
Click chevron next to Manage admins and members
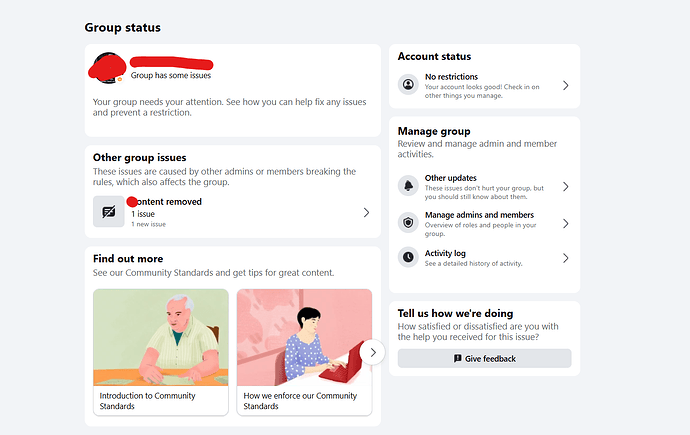coord(566,224)
